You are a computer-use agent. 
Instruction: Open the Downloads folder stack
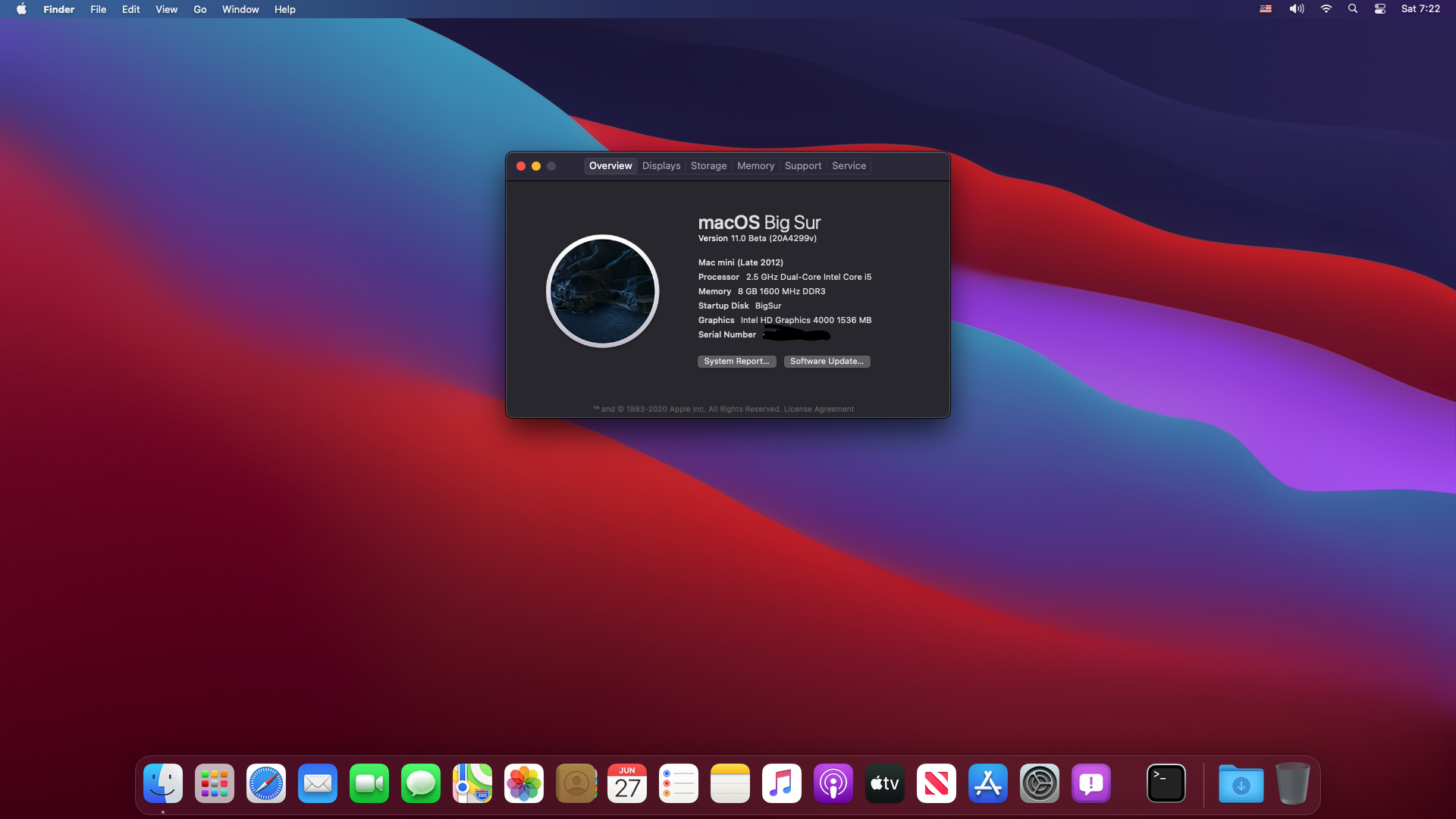tap(1241, 783)
